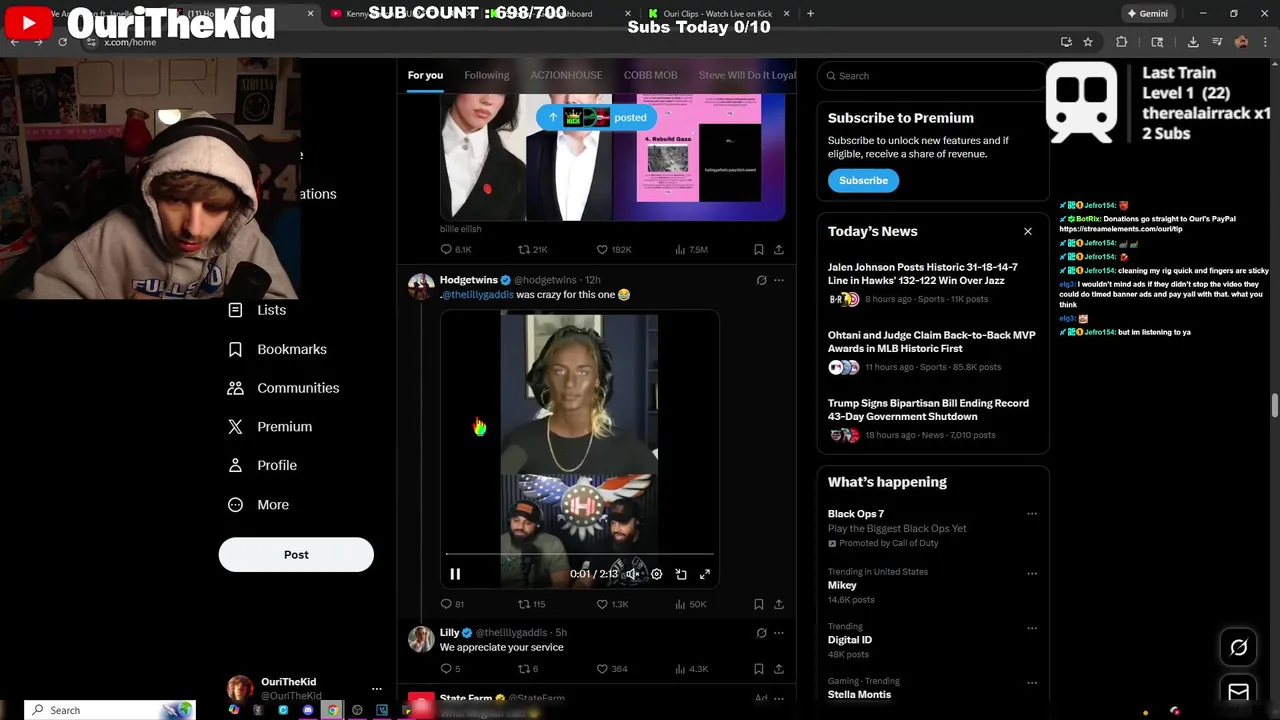Share Lilly's post
This screenshot has width=1280, height=720.
779,669
